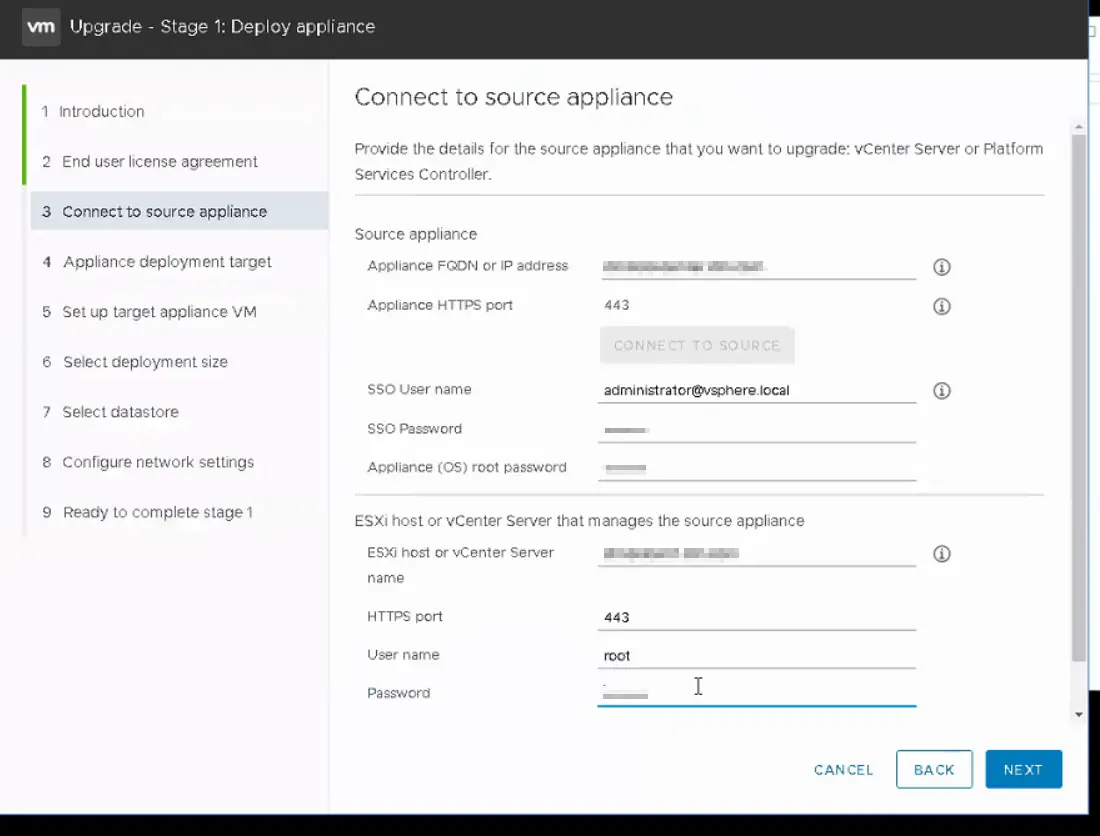Image resolution: width=1100 pixels, height=836 pixels.
Task: Click the 'Provide the details for the source appliance' description
Action: [x=699, y=161]
